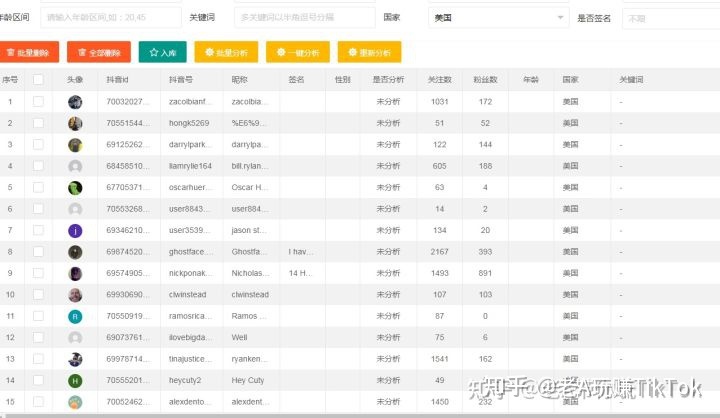Open avatar of zacolbianf in row 1
This screenshot has height=418, width=720.
tap(75, 102)
